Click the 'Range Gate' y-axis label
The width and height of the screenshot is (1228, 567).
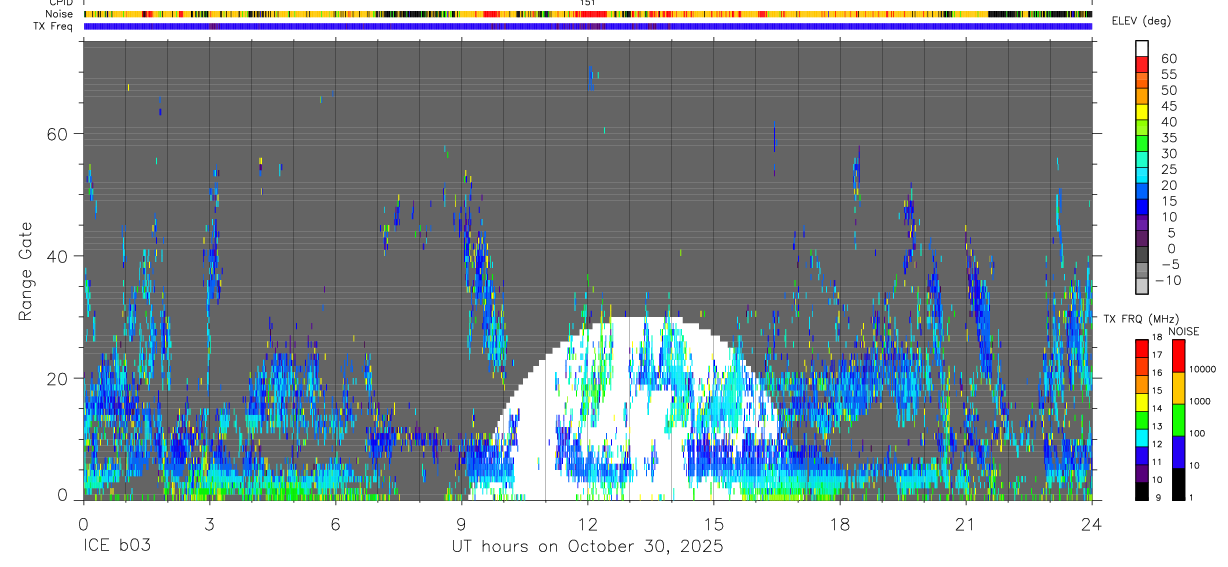tap(26, 272)
